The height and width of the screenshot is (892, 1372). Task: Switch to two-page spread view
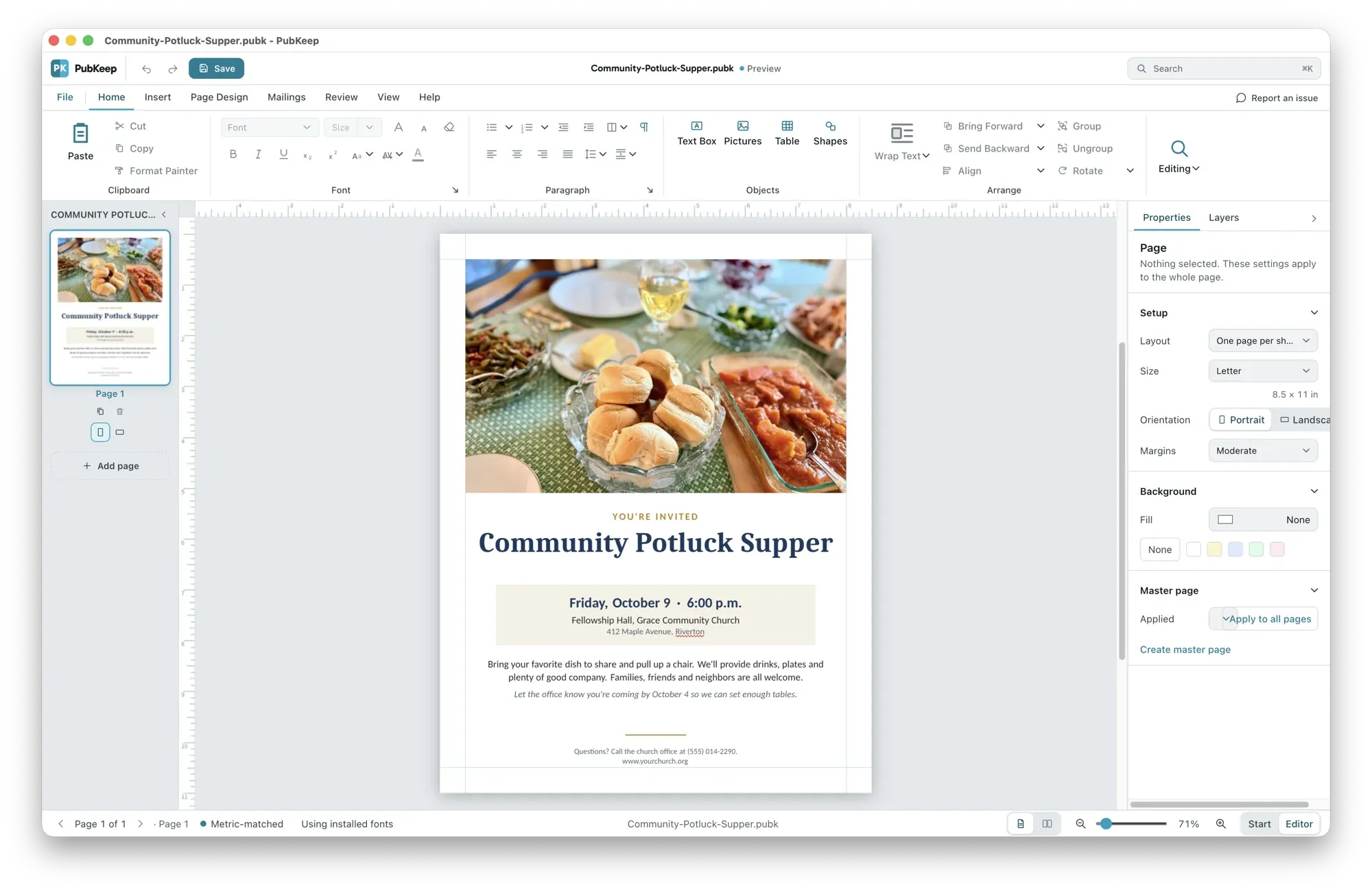(x=1047, y=824)
